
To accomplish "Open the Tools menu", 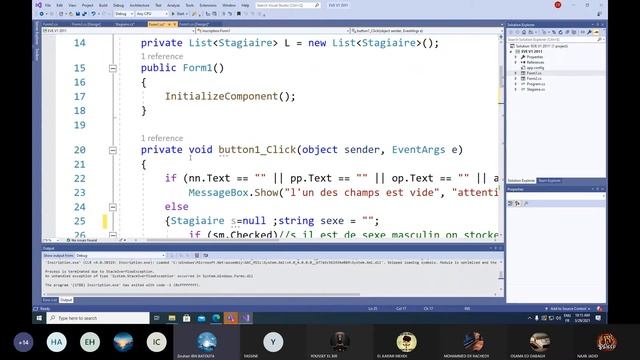I will tap(189, 5).
